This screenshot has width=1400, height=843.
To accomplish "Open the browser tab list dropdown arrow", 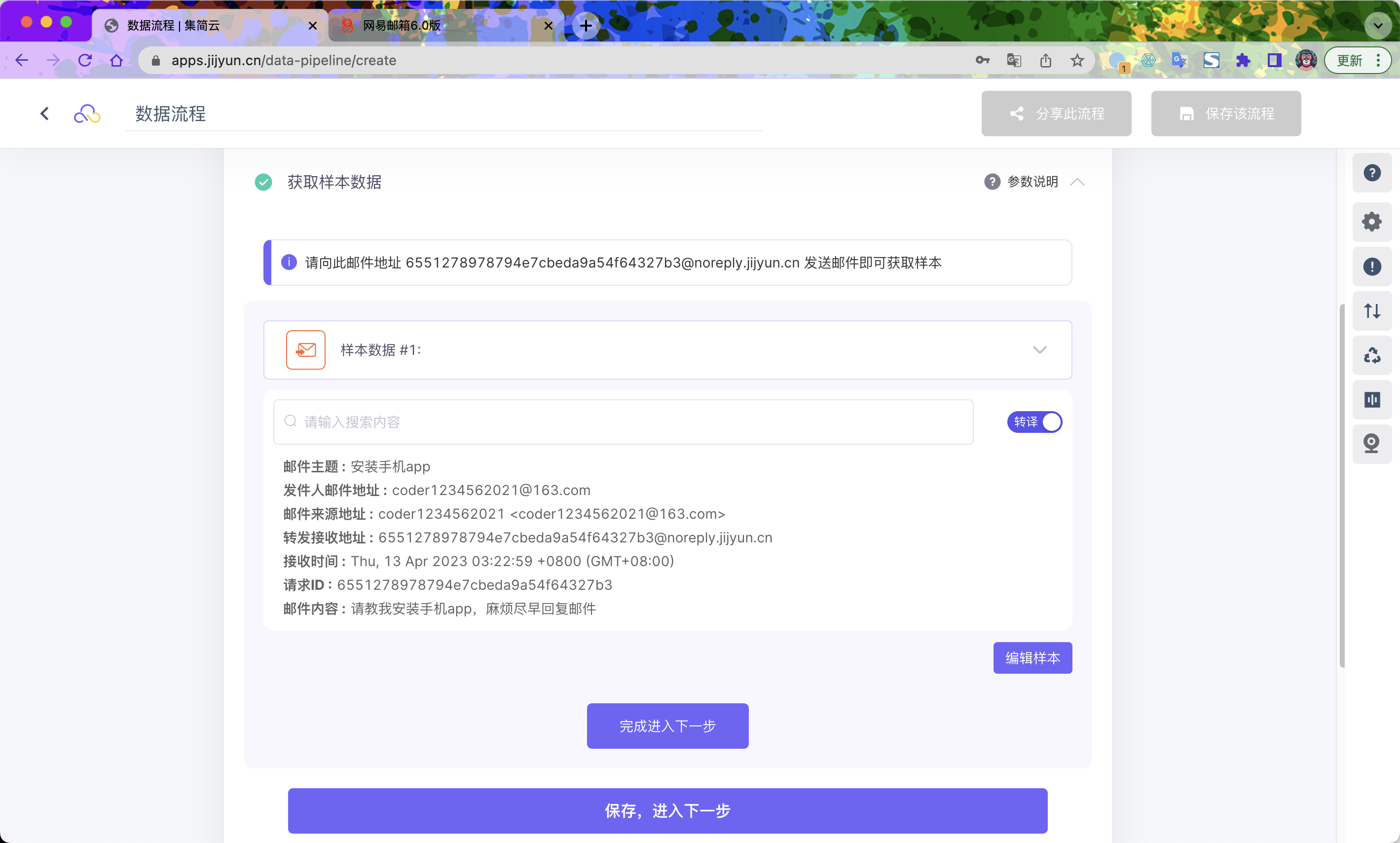I will (x=1378, y=26).
